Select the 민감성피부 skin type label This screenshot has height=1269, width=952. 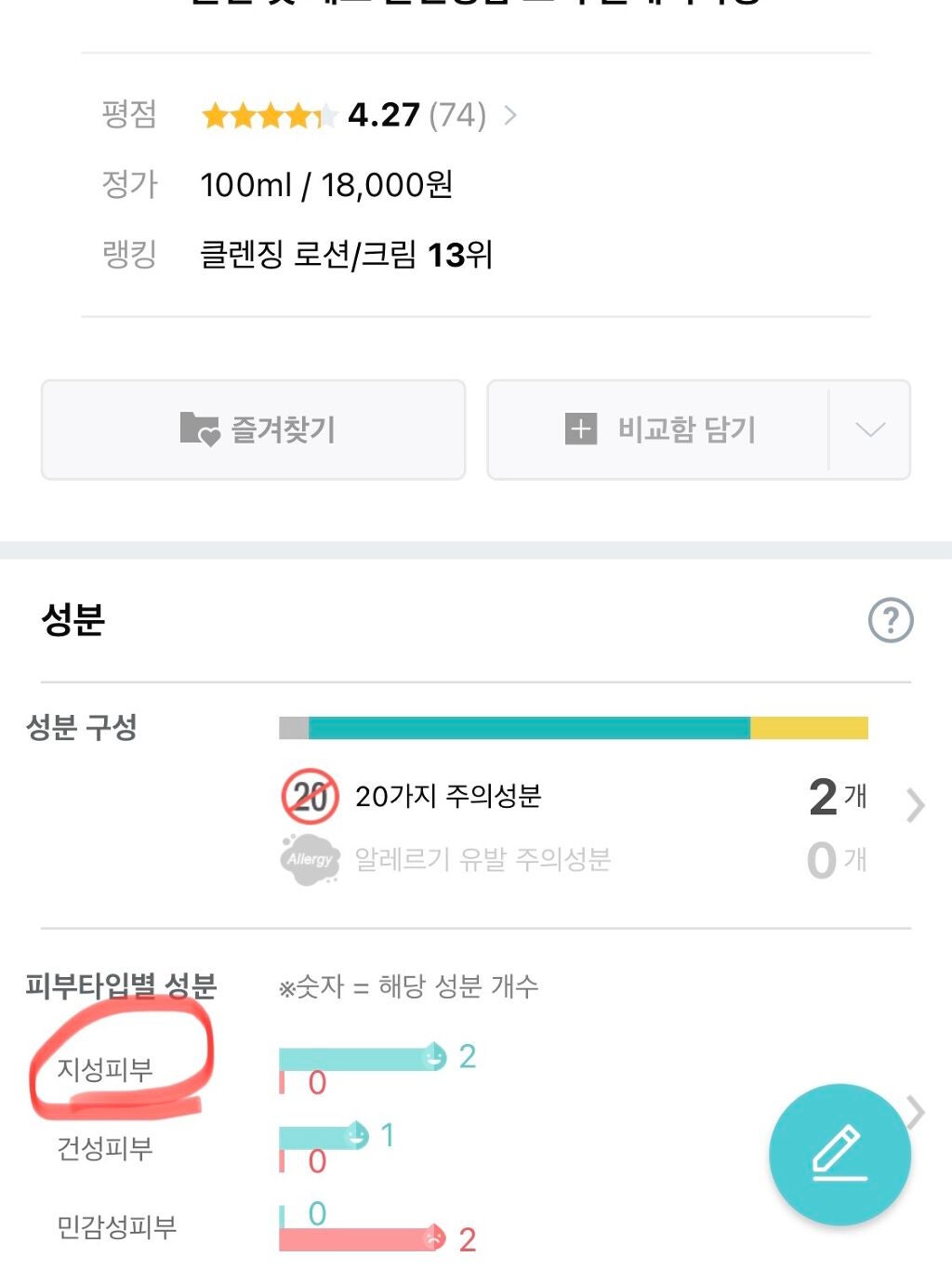tap(116, 1227)
